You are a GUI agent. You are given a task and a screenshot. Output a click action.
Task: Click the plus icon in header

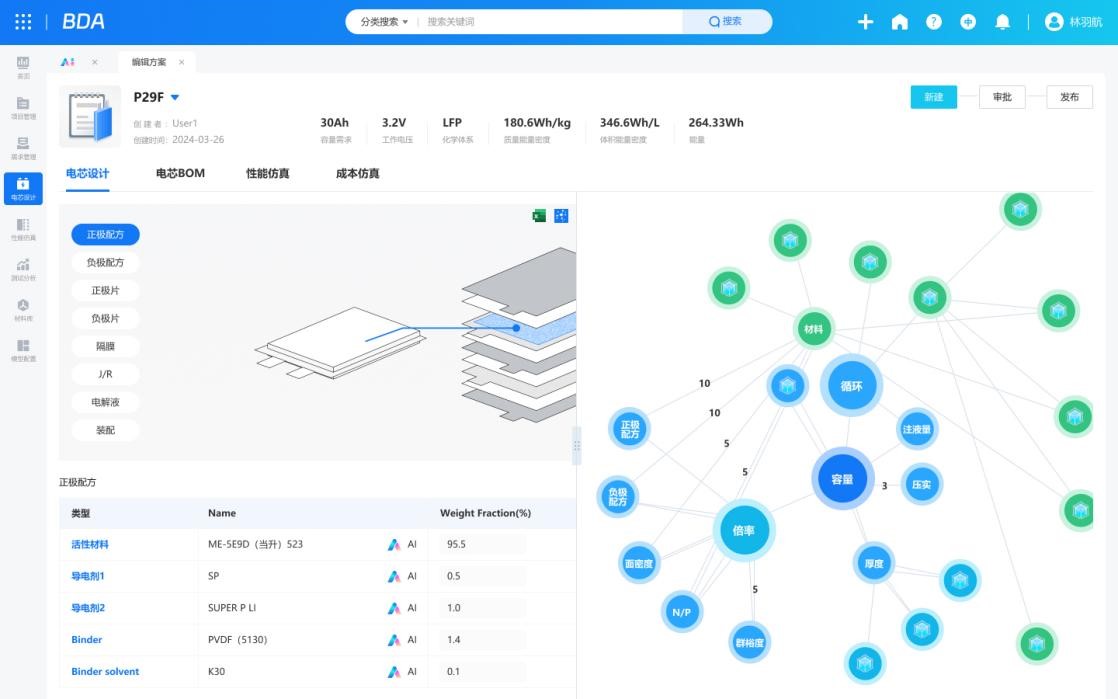click(866, 22)
